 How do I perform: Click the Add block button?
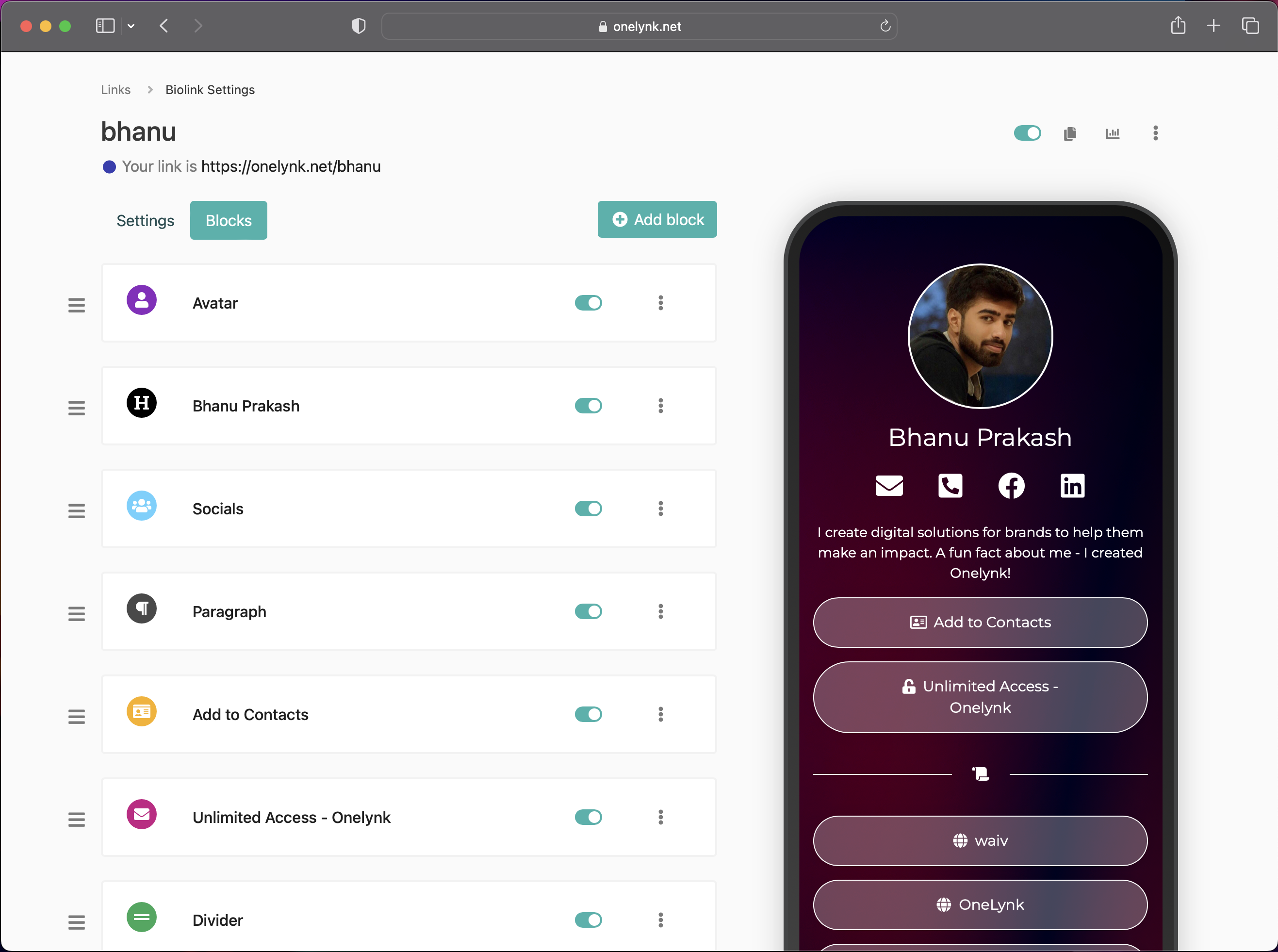(657, 219)
